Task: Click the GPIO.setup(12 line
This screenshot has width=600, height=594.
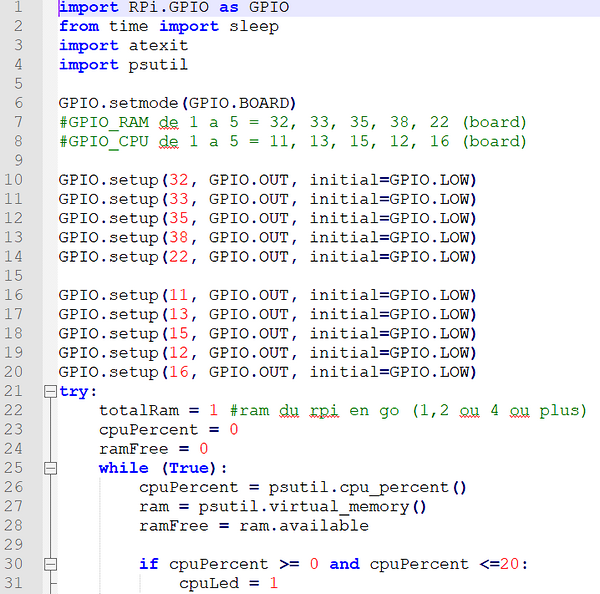Action: (267, 353)
